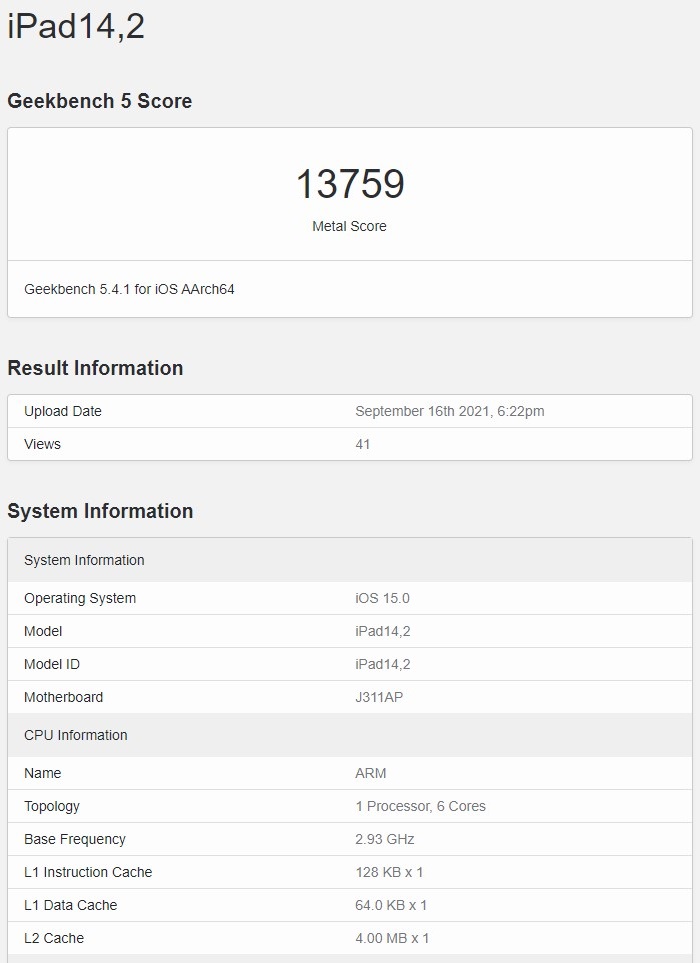This screenshot has height=963, width=700.
Task: Click the Views count value 41
Action: click(363, 444)
